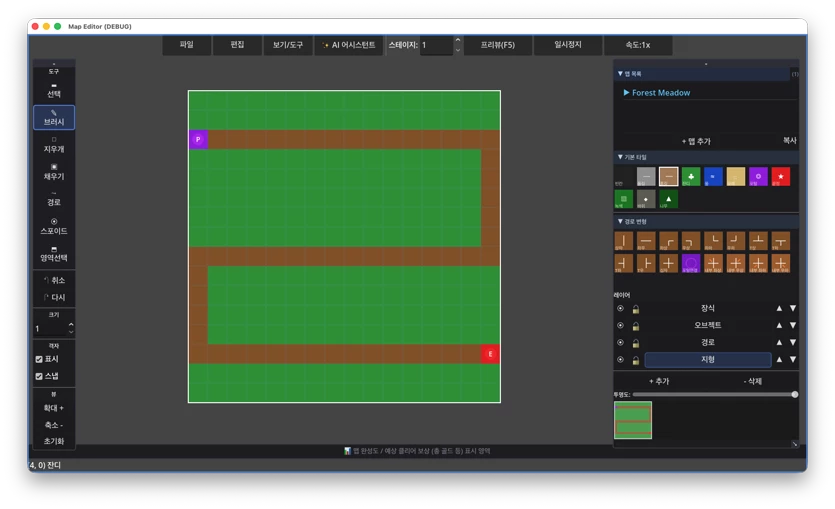Pick the blue water tile
This screenshot has width=835, height=509.
[713, 177]
